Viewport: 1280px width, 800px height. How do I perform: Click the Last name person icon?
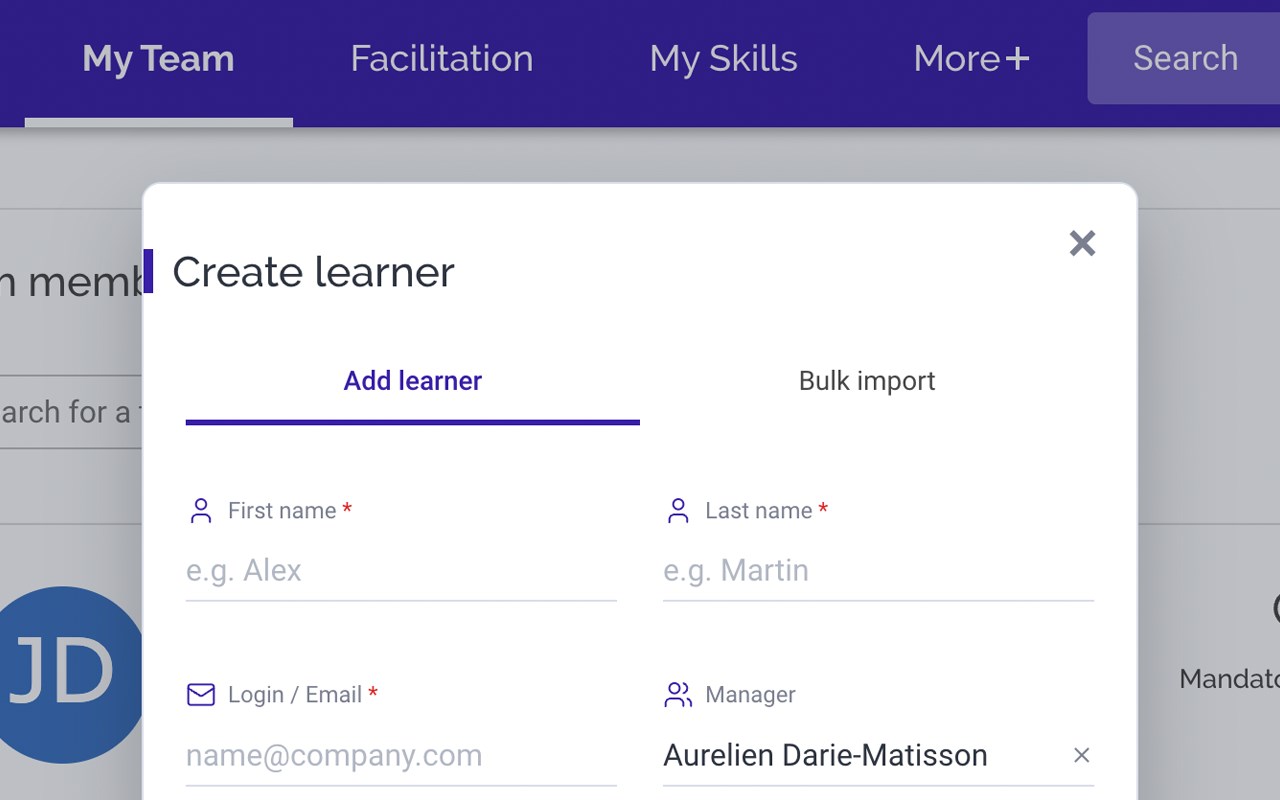tap(678, 511)
